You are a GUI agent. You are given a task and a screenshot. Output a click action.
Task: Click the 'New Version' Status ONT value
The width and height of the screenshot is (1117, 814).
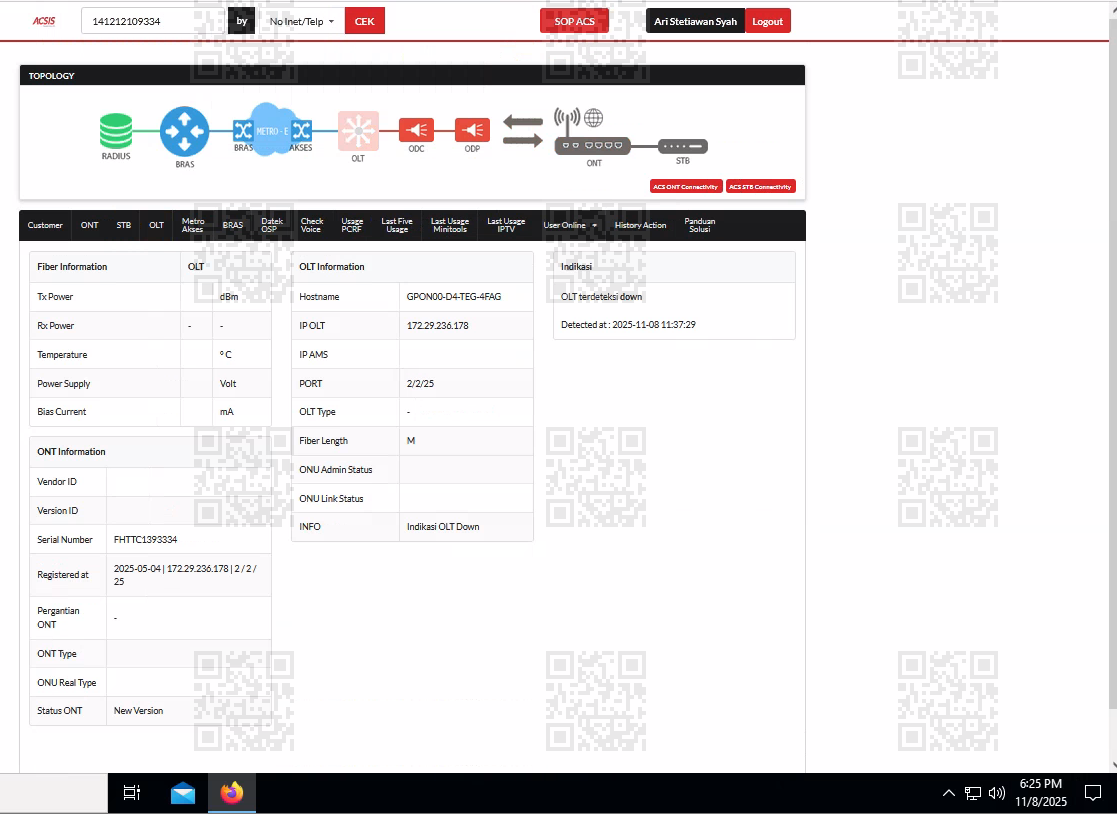(x=138, y=711)
